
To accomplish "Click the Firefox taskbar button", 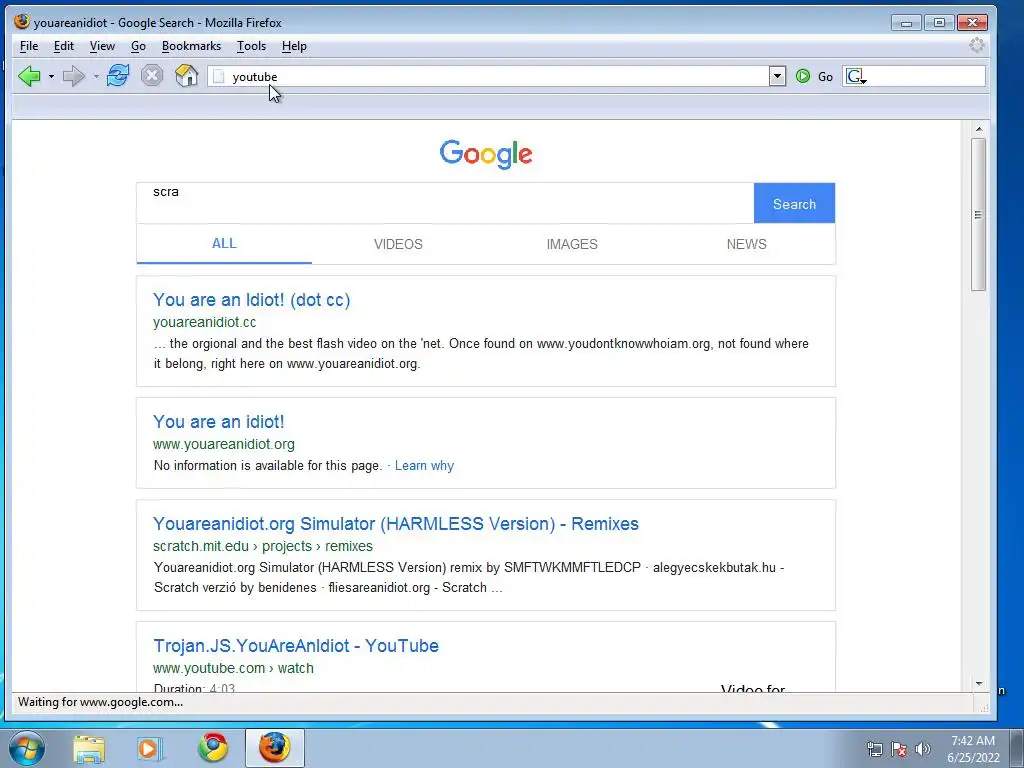I will (275, 748).
